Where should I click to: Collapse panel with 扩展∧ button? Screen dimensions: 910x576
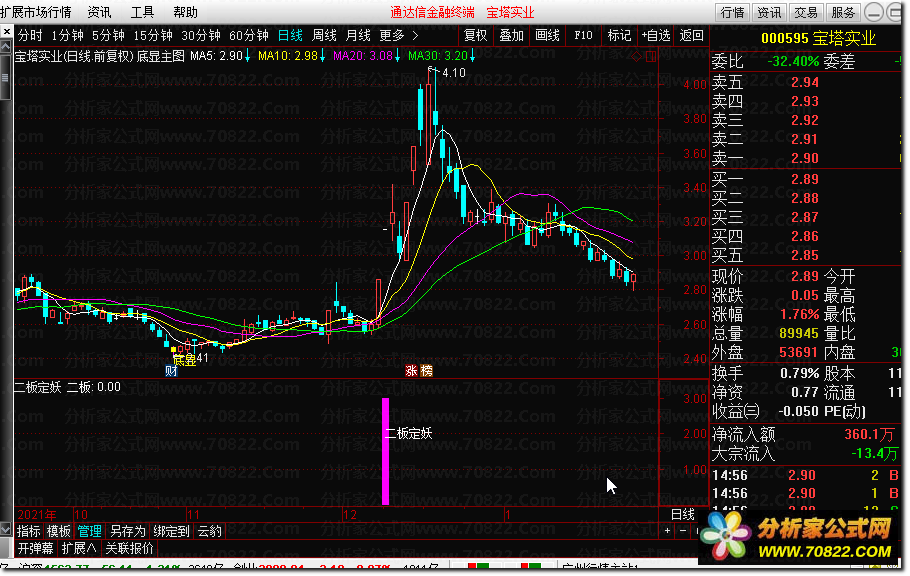[x=79, y=548]
